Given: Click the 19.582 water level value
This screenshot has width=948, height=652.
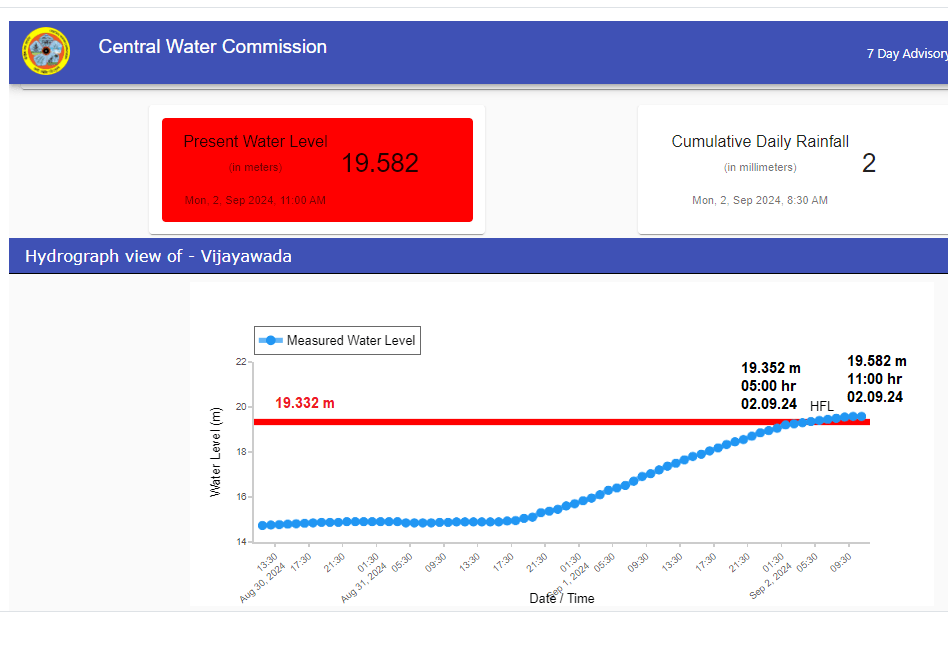Looking at the screenshot, I should click(380, 164).
